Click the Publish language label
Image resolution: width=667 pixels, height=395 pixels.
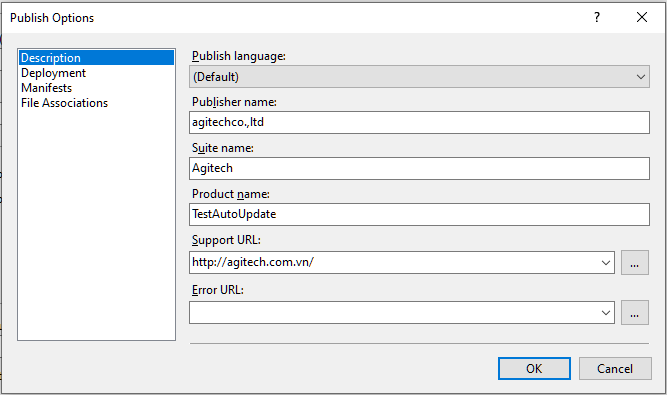point(239,56)
